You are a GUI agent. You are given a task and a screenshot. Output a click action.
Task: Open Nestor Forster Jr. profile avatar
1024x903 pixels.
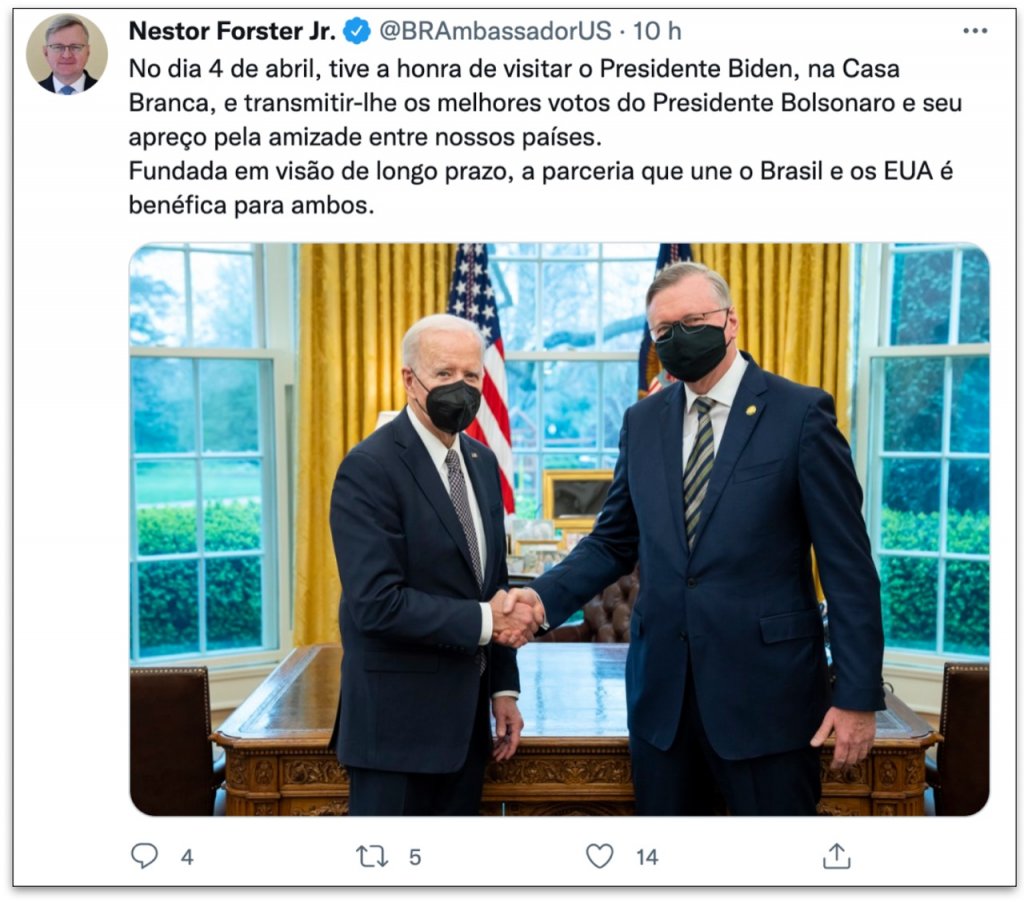(x=67, y=55)
